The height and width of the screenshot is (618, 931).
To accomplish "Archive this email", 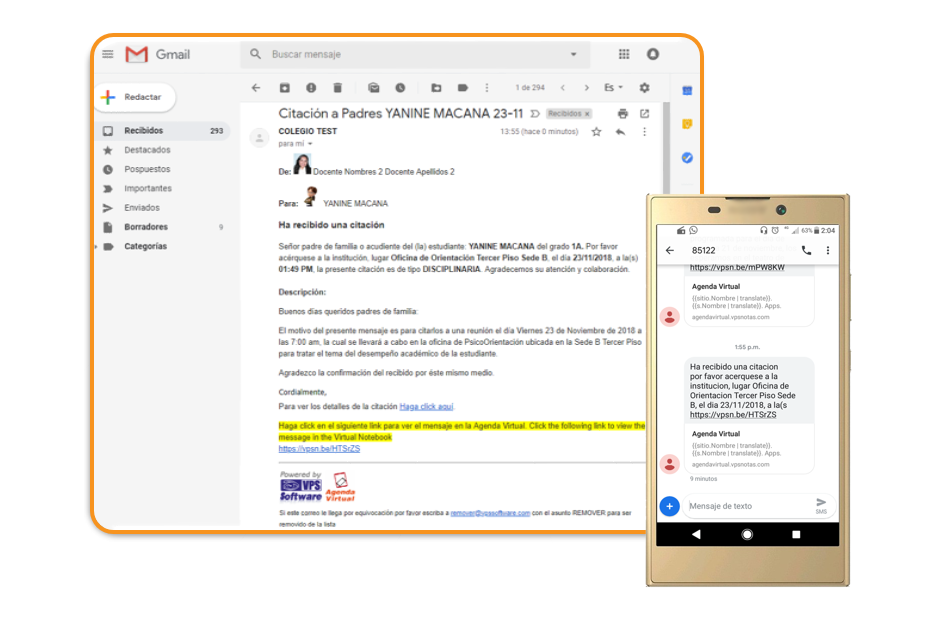I will click(x=284, y=88).
